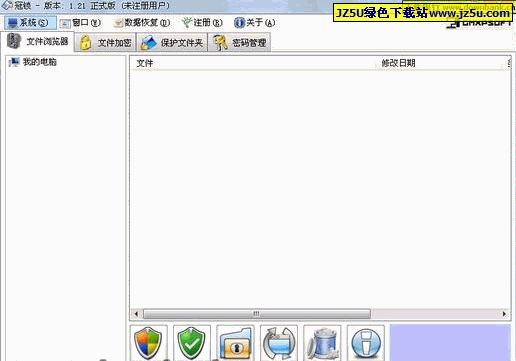Open the 关于(A) menu
The image size is (516, 361).
[x=255, y=23]
